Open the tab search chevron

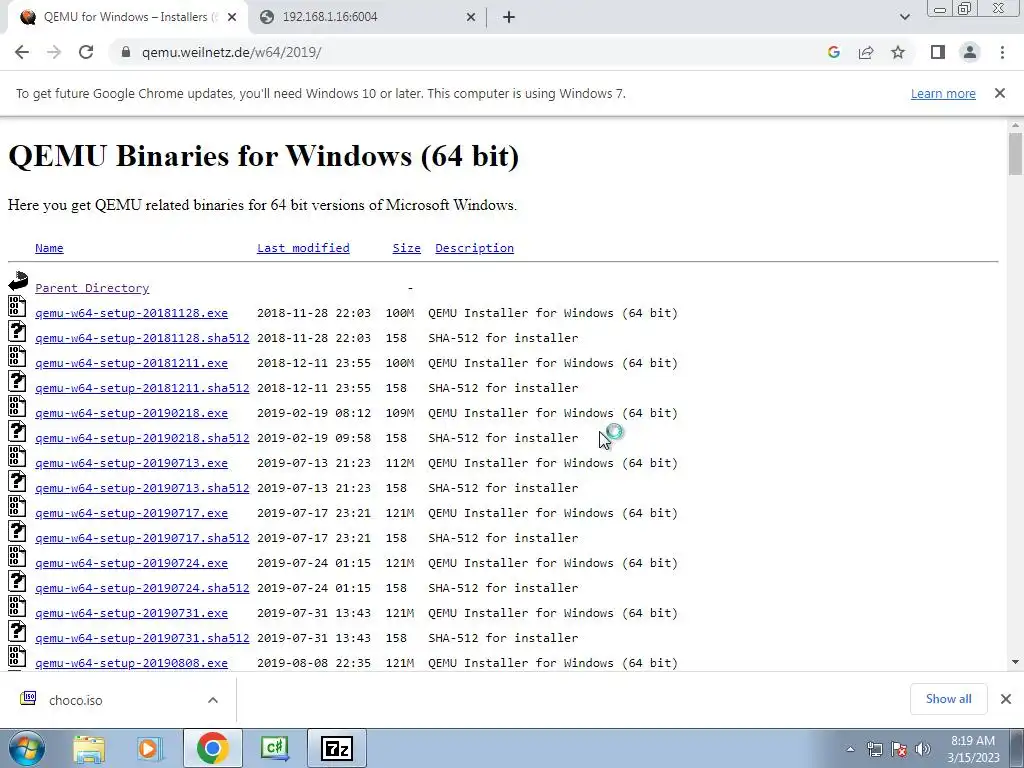coord(904,17)
